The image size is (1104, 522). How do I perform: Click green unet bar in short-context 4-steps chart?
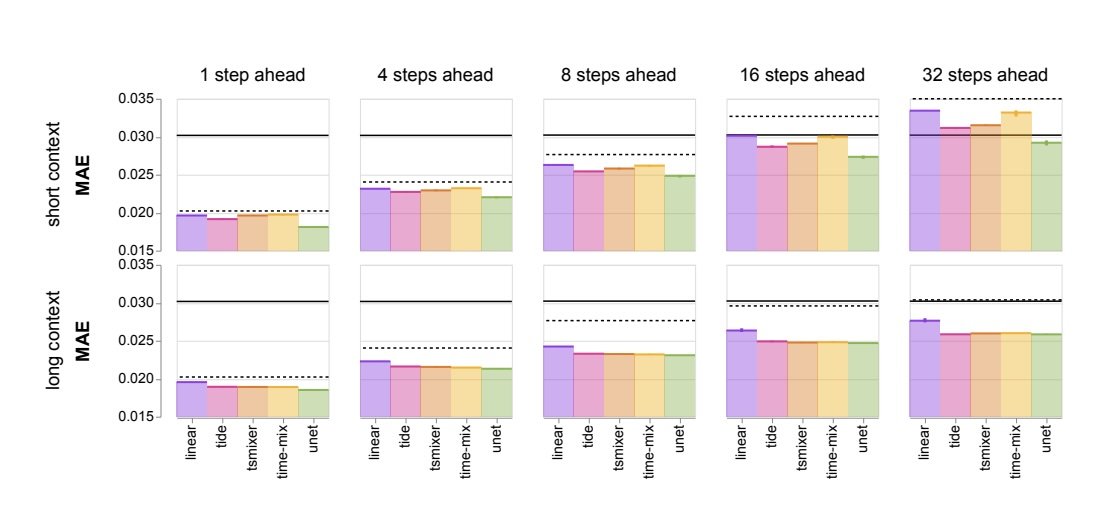(496, 223)
